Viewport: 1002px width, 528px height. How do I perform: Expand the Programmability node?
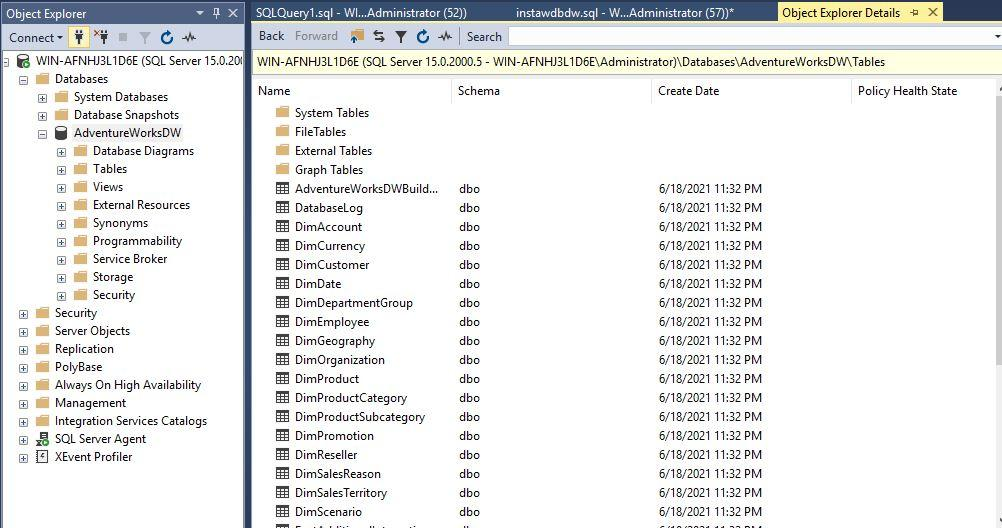61,242
